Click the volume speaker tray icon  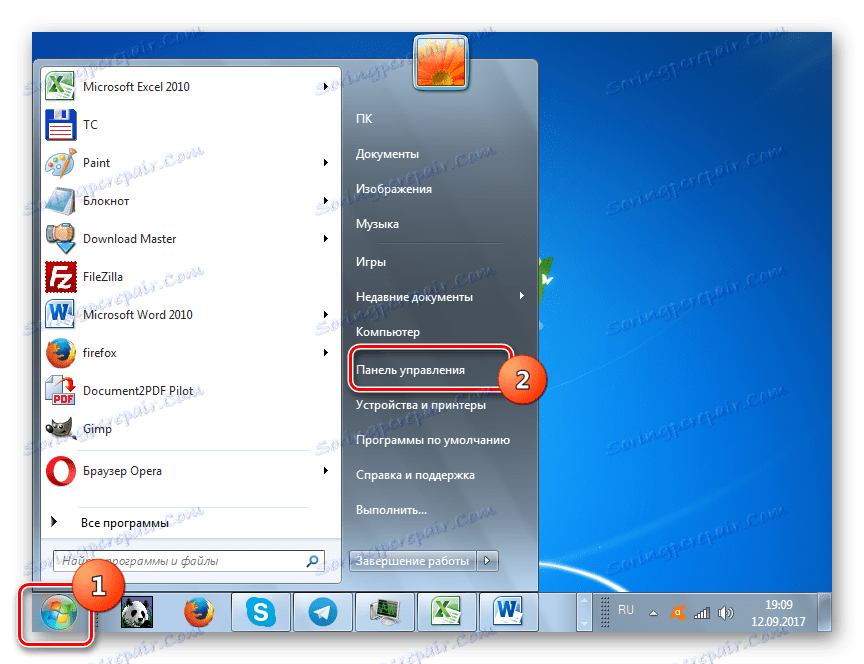[726, 613]
